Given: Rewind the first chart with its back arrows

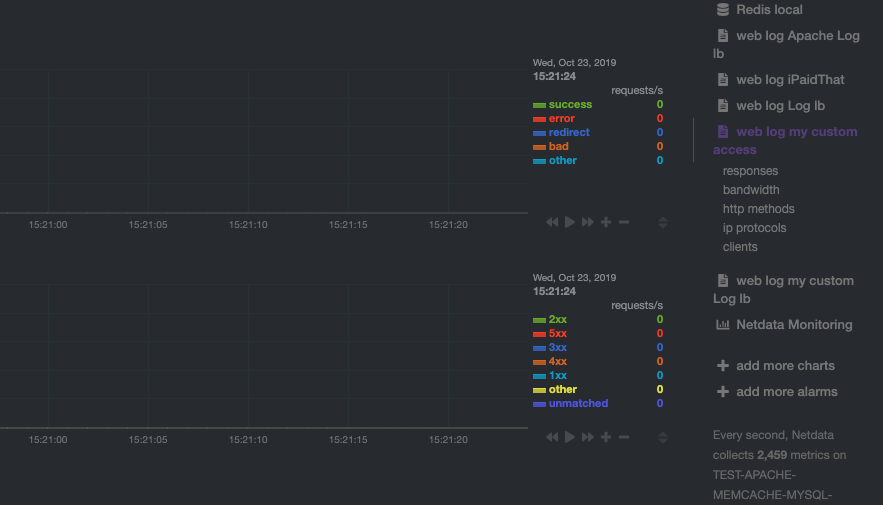Looking at the screenshot, I should [552, 222].
